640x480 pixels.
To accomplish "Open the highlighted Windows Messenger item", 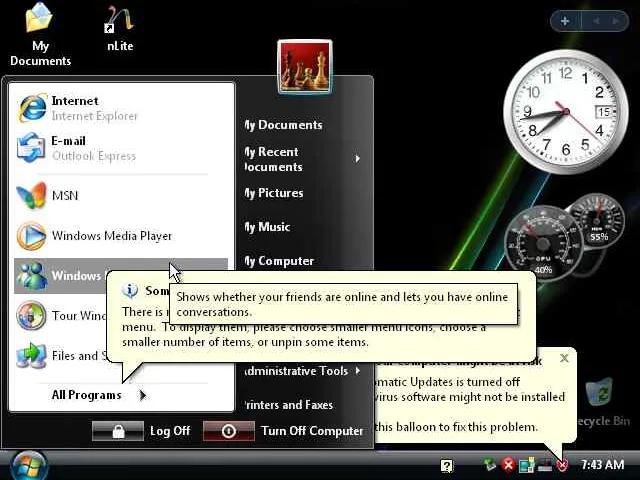I will pyautogui.click(x=61, y=276).
